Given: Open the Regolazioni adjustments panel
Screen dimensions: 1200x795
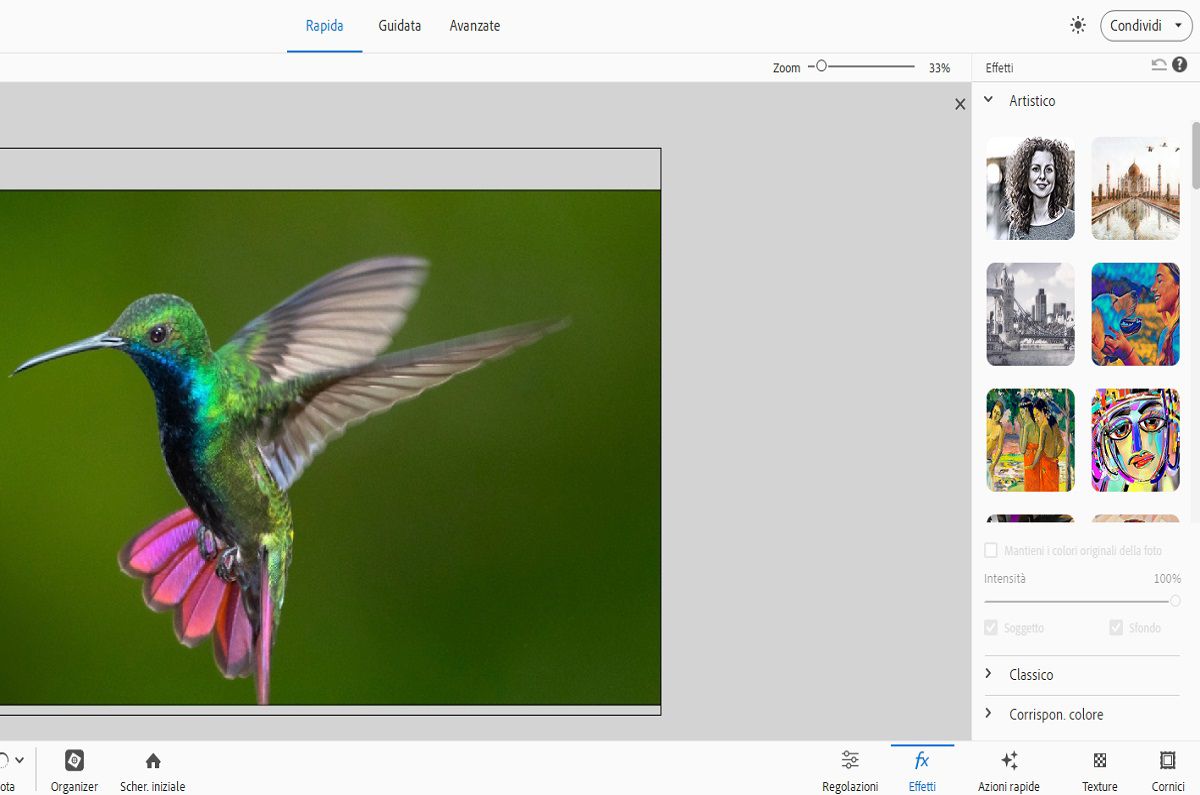Looking at the screenshot, I should pyautogui.click(x=850, y=770).
